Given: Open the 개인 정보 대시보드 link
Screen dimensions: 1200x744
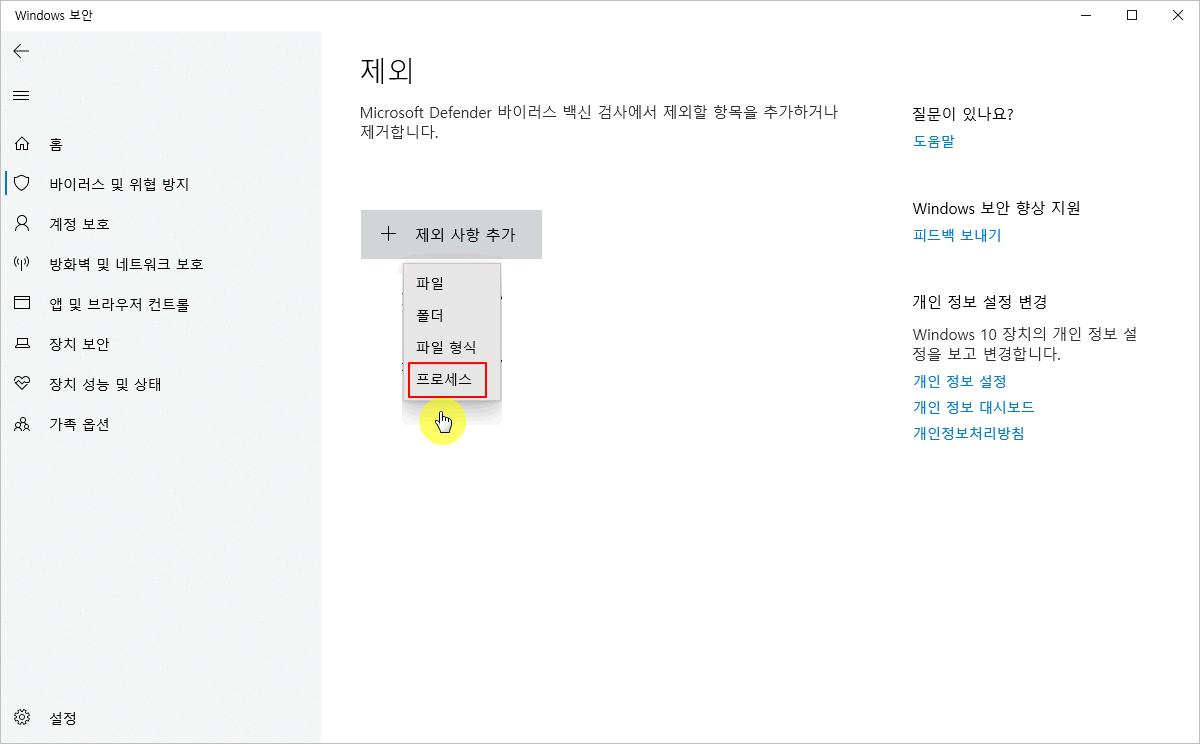Looking at the screenshot, I should [974, 407].
